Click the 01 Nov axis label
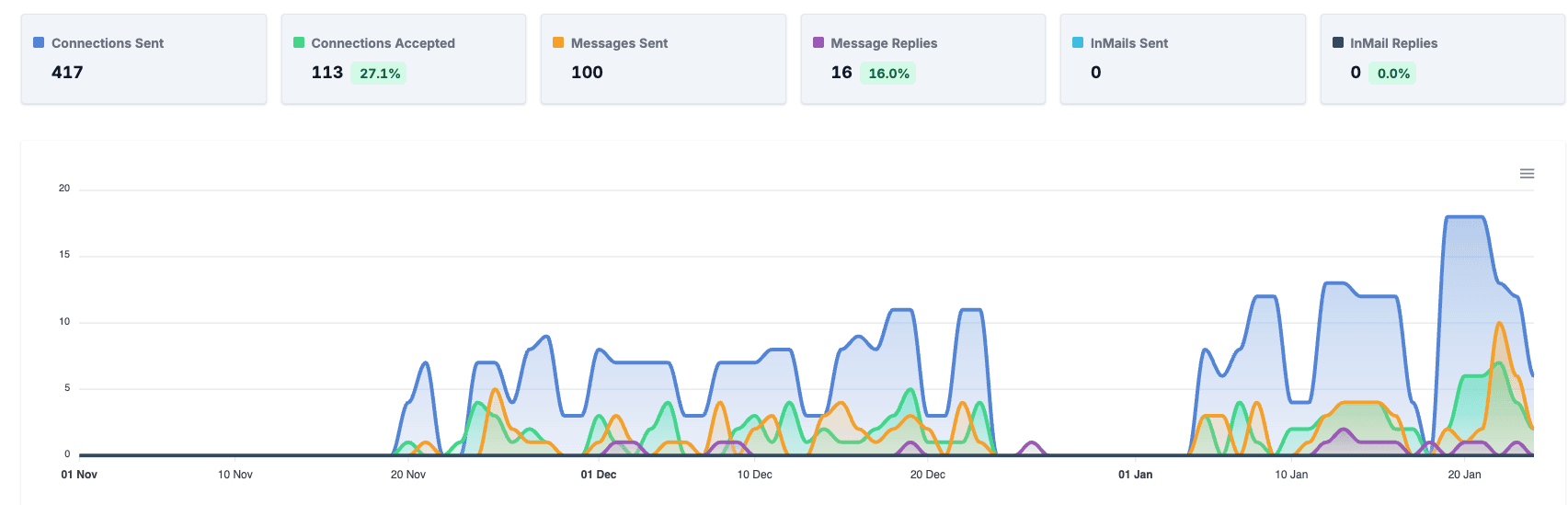The width and height of the screenshot is (1568, 505). pos(79,475)
